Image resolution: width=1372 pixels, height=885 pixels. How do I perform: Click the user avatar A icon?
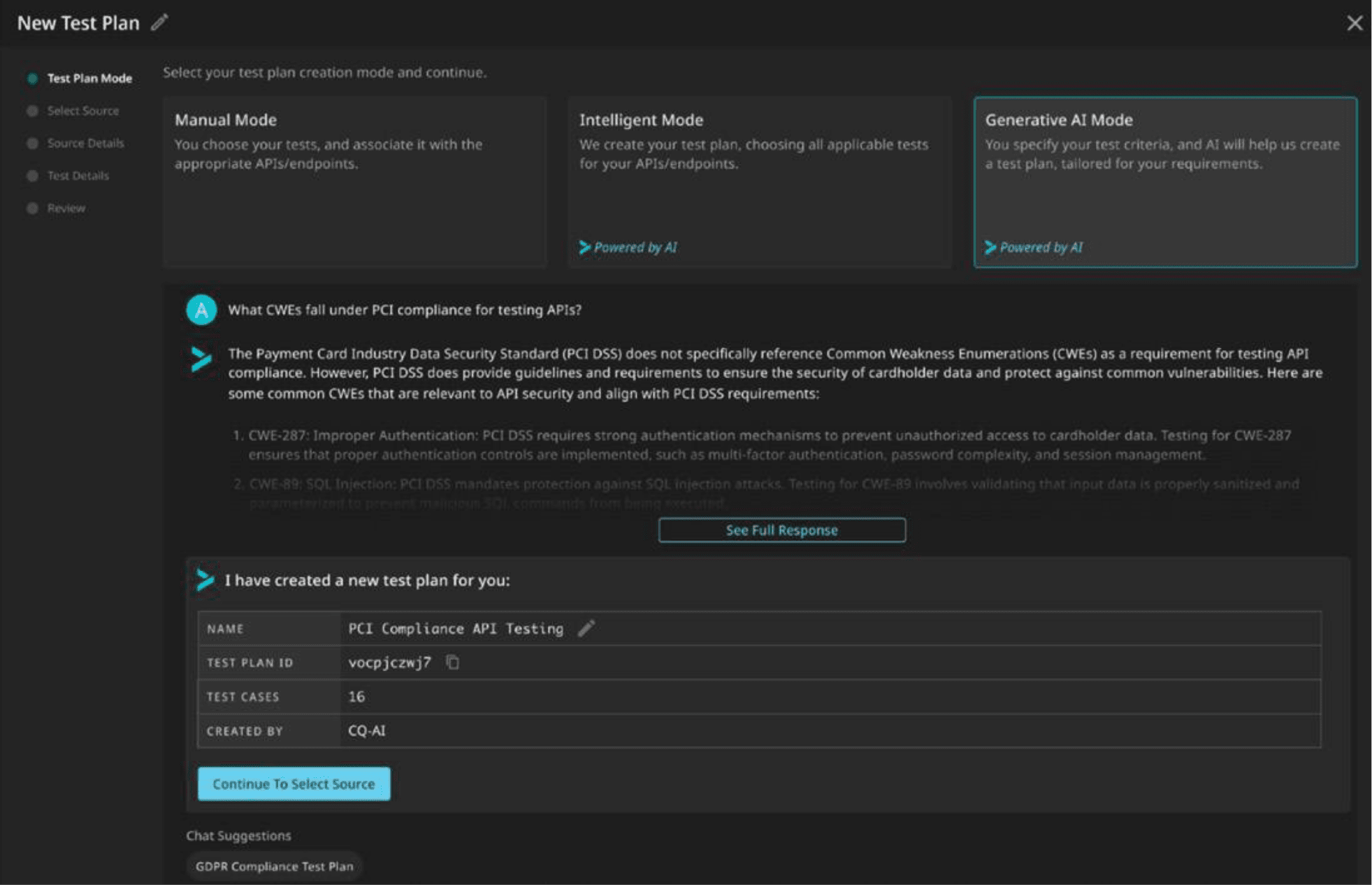point(201,310)
